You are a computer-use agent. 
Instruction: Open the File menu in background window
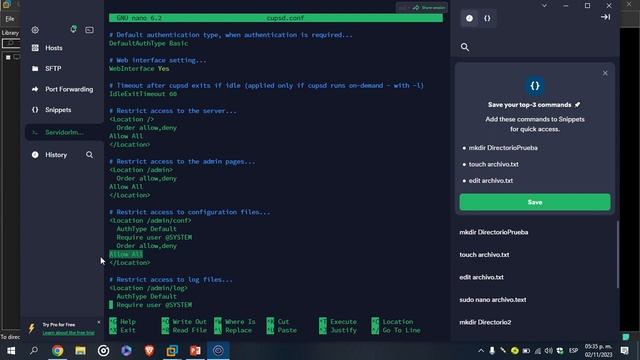point(10,18)
